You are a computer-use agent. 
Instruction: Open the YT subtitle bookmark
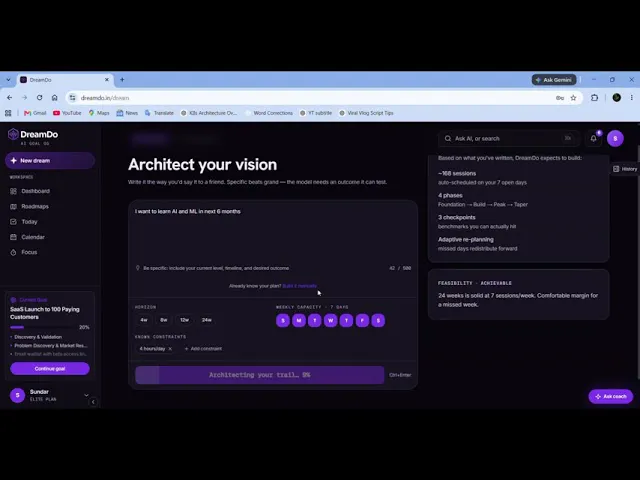pyautogui.click(x=316, y=113)
